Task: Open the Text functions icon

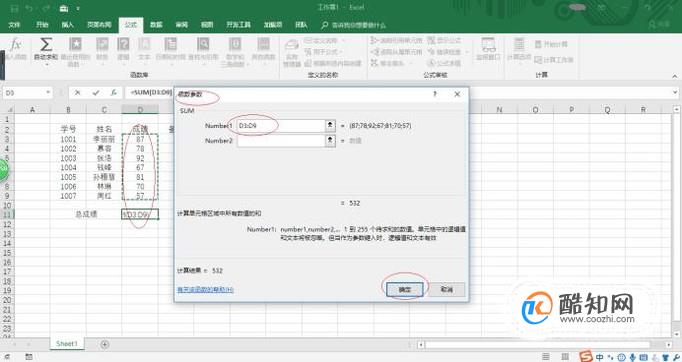Action: [x=144, y=45]
